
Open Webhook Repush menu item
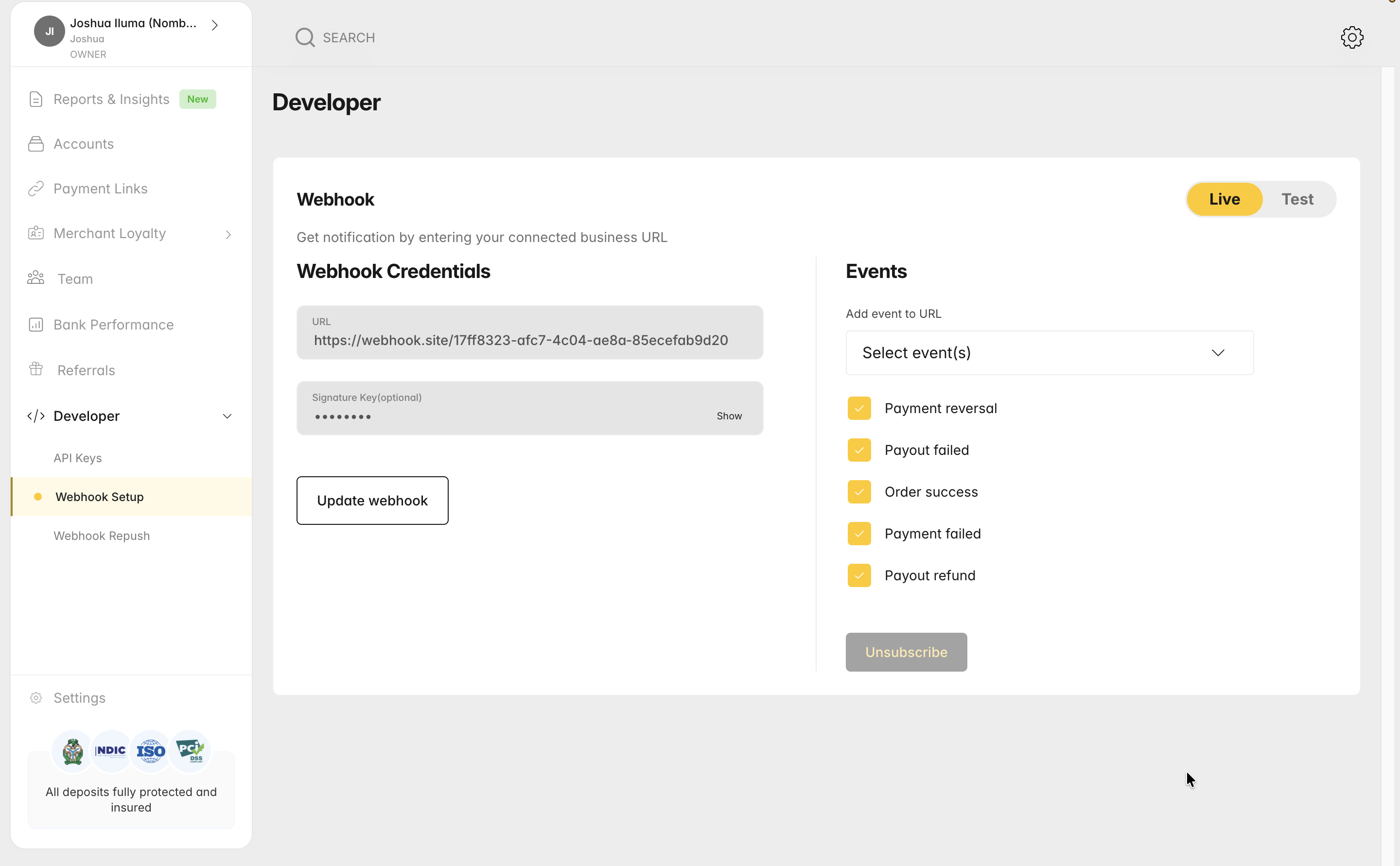pyautogui.click(x=102, y=536)
